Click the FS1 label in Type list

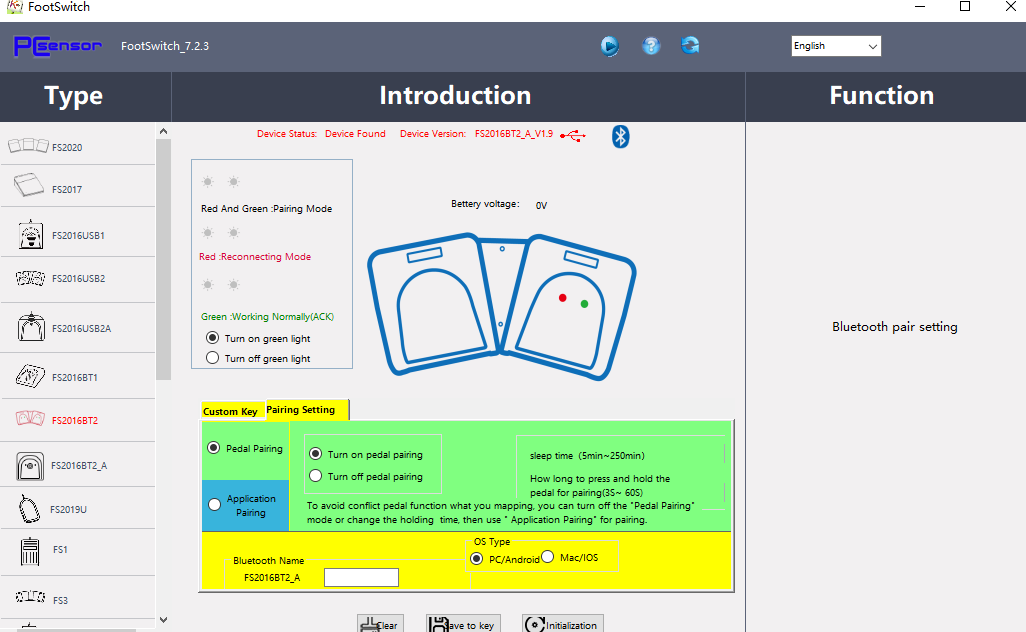point(60,550)
